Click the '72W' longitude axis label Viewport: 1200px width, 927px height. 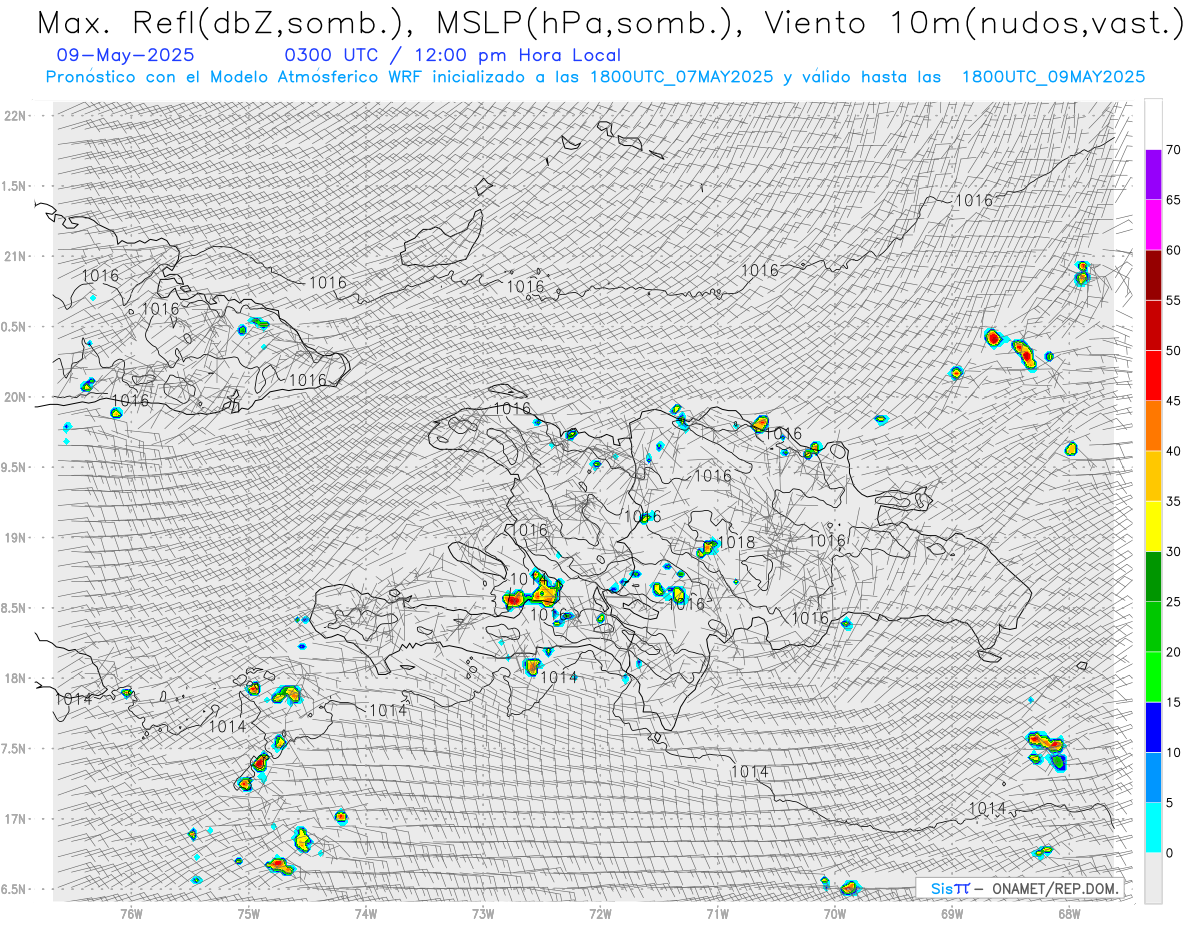(600, 913)
